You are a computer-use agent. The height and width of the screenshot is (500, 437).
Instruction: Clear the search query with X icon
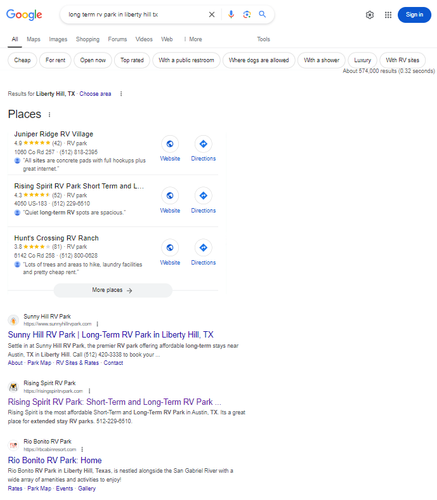(x=212, y=14)
